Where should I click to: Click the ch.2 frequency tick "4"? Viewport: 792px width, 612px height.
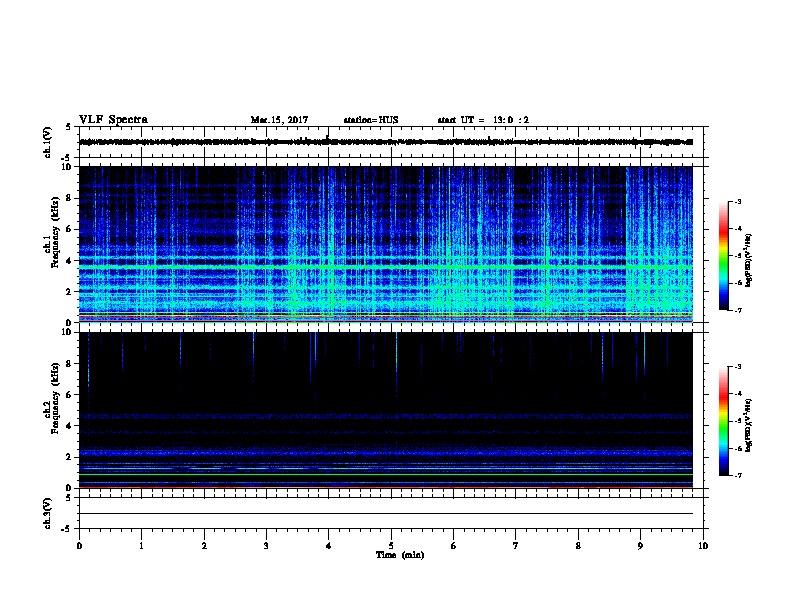click(69, 426)
